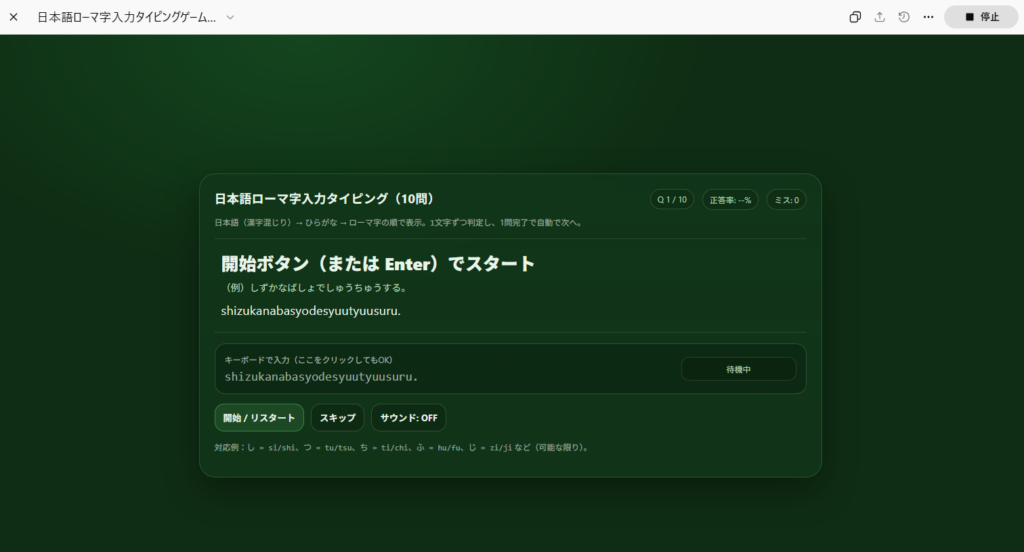
Task: Click the 正答率 accuracy badge
Action: [730, 200]
